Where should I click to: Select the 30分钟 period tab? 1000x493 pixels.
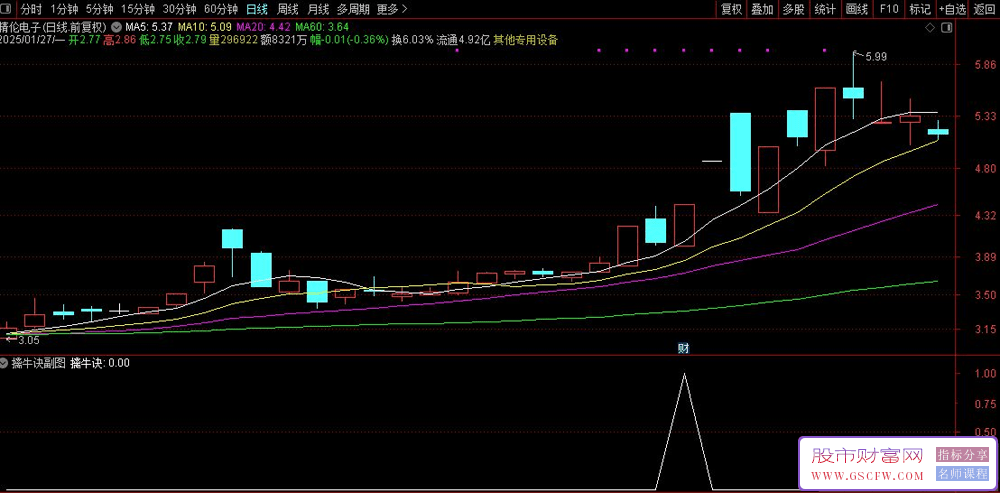pyautogui.click(x=179, y=9)
